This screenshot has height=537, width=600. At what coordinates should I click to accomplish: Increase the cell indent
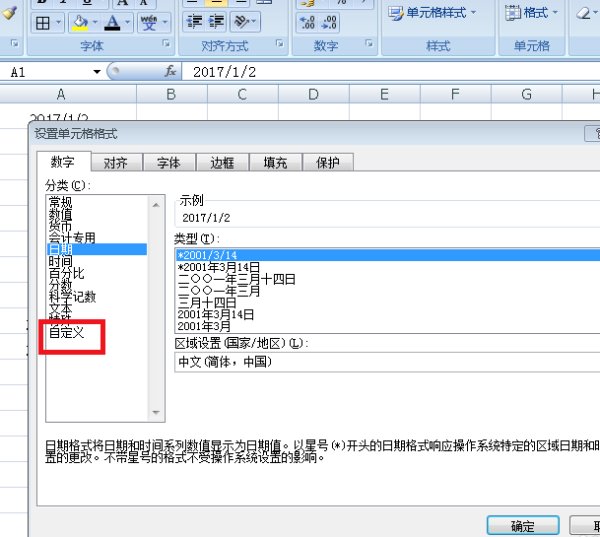(216, 21)
